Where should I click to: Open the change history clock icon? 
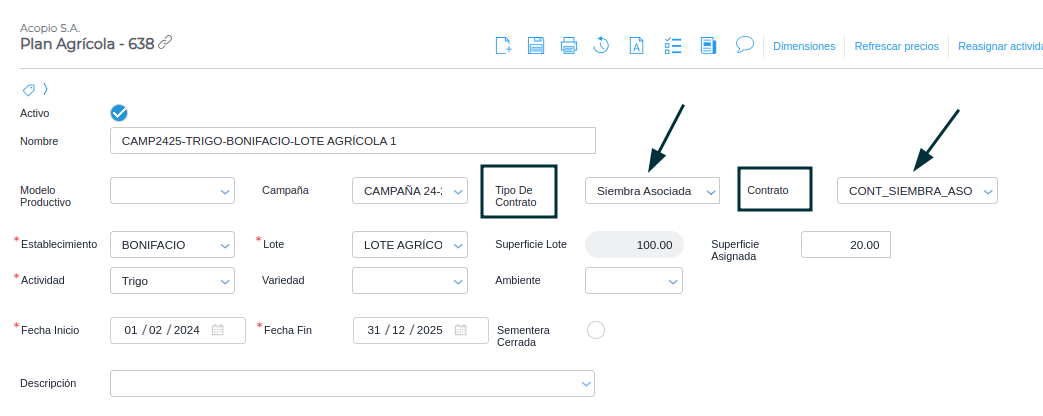(601, 45)
